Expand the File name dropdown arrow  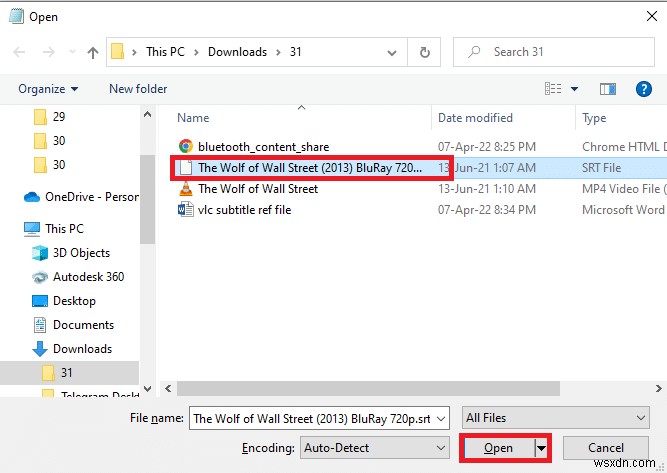[x=442, y=419]
